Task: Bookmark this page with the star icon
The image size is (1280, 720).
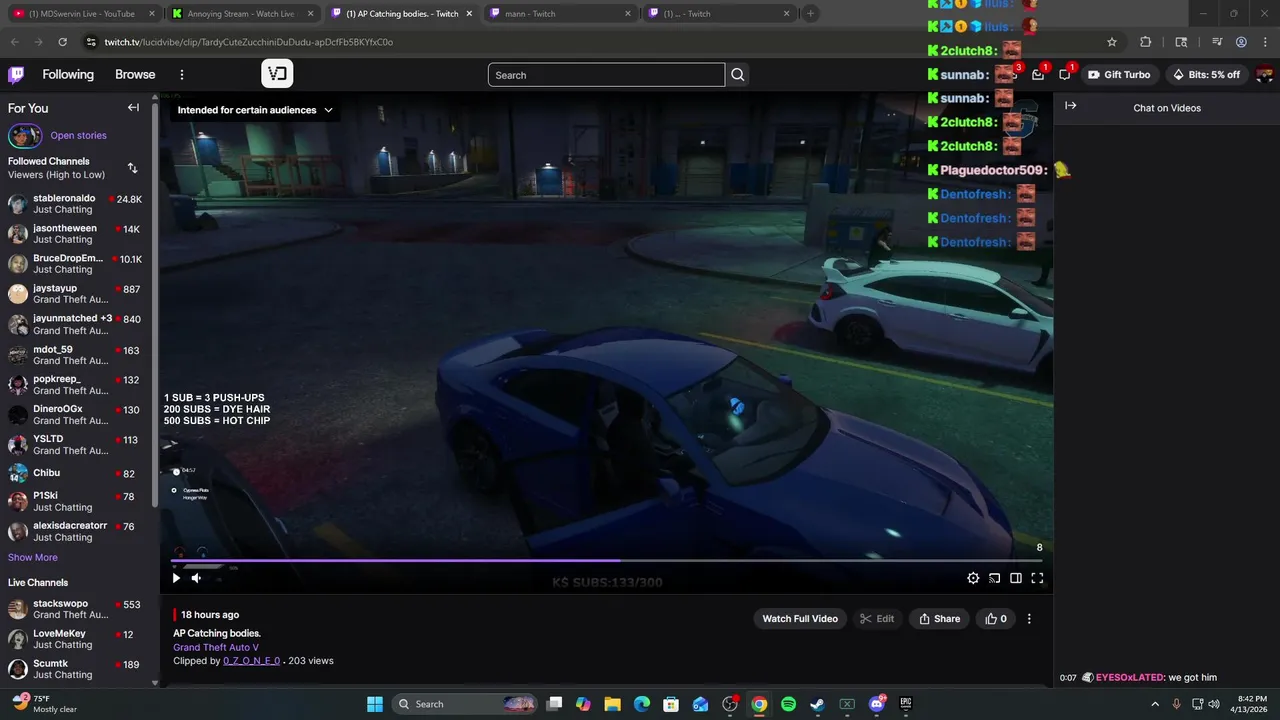Action: click(1112, 42)
